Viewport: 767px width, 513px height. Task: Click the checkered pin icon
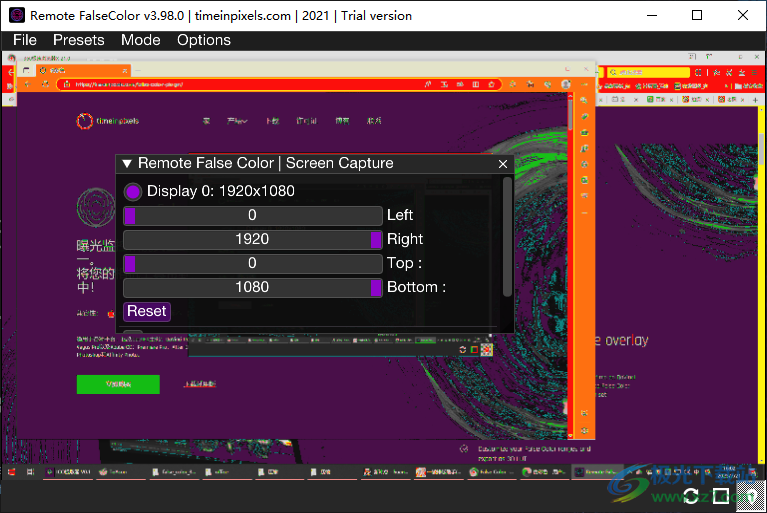pos(751,496)
